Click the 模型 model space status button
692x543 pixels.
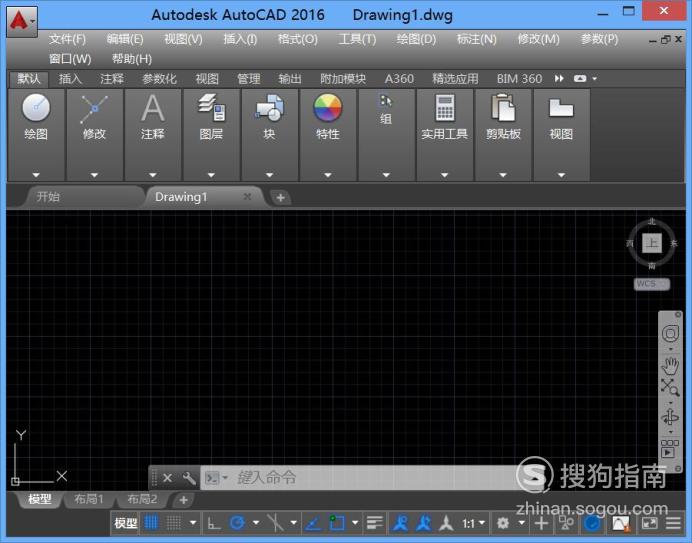126,524
